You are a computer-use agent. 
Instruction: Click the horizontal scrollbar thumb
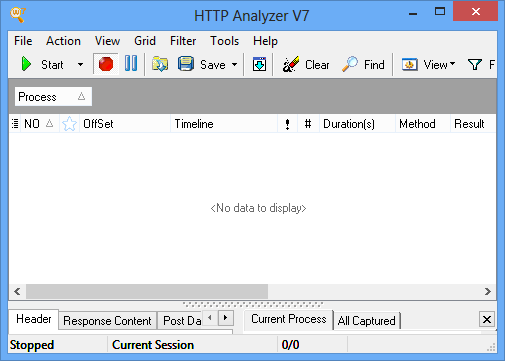tap(147, 292)
